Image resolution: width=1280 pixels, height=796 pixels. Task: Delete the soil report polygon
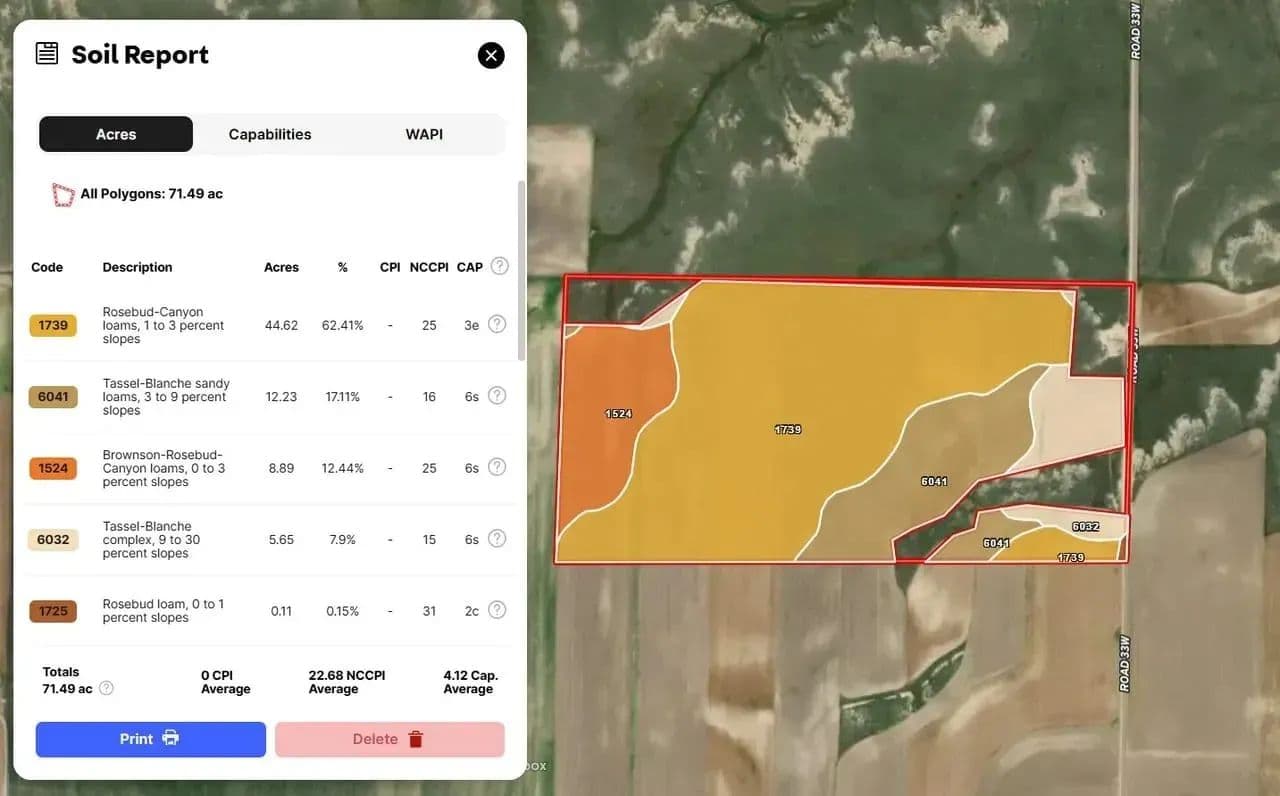(389, 739)
